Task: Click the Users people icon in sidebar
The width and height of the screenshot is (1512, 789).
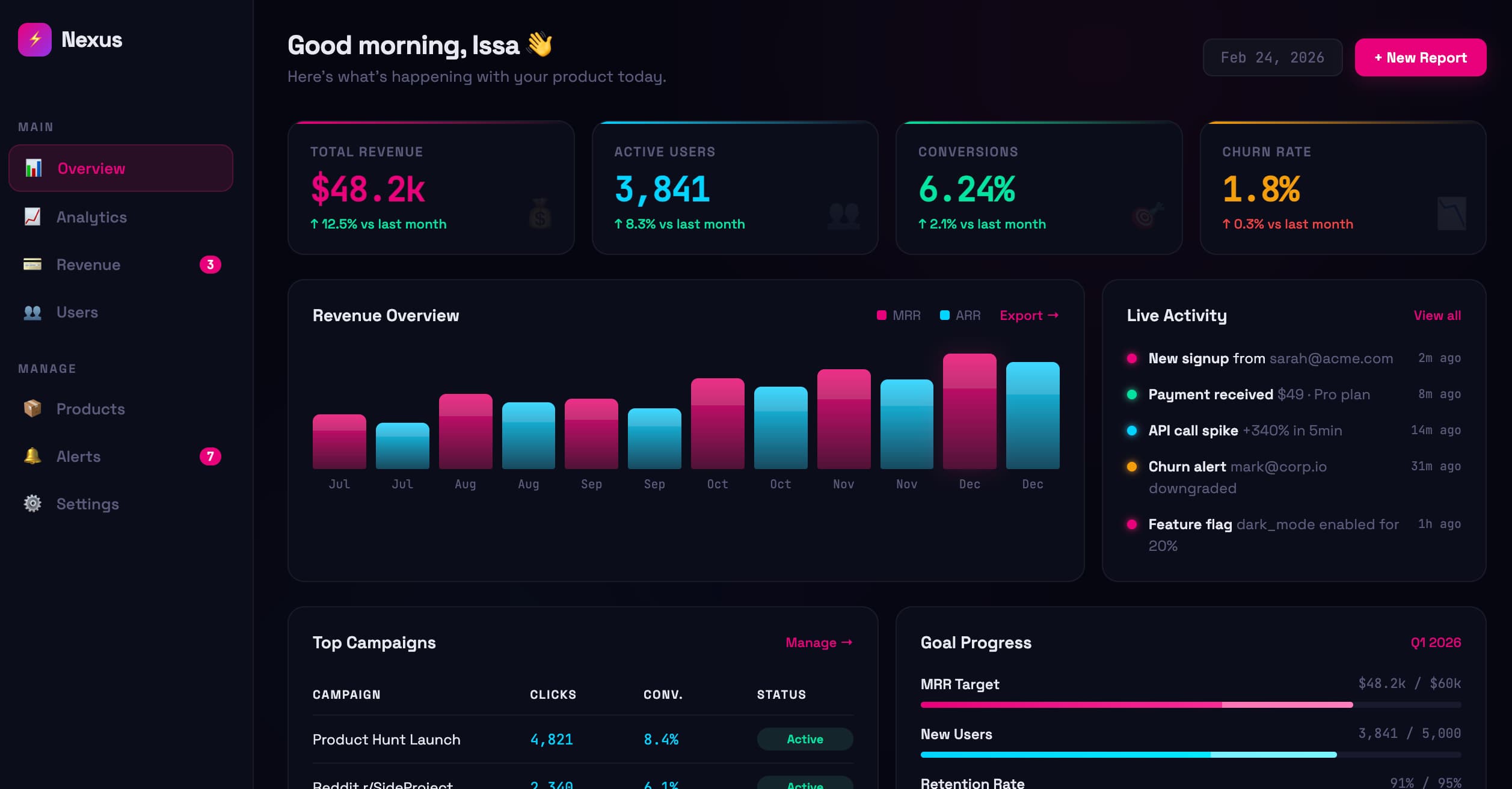Action: click(x=32, y=312)
